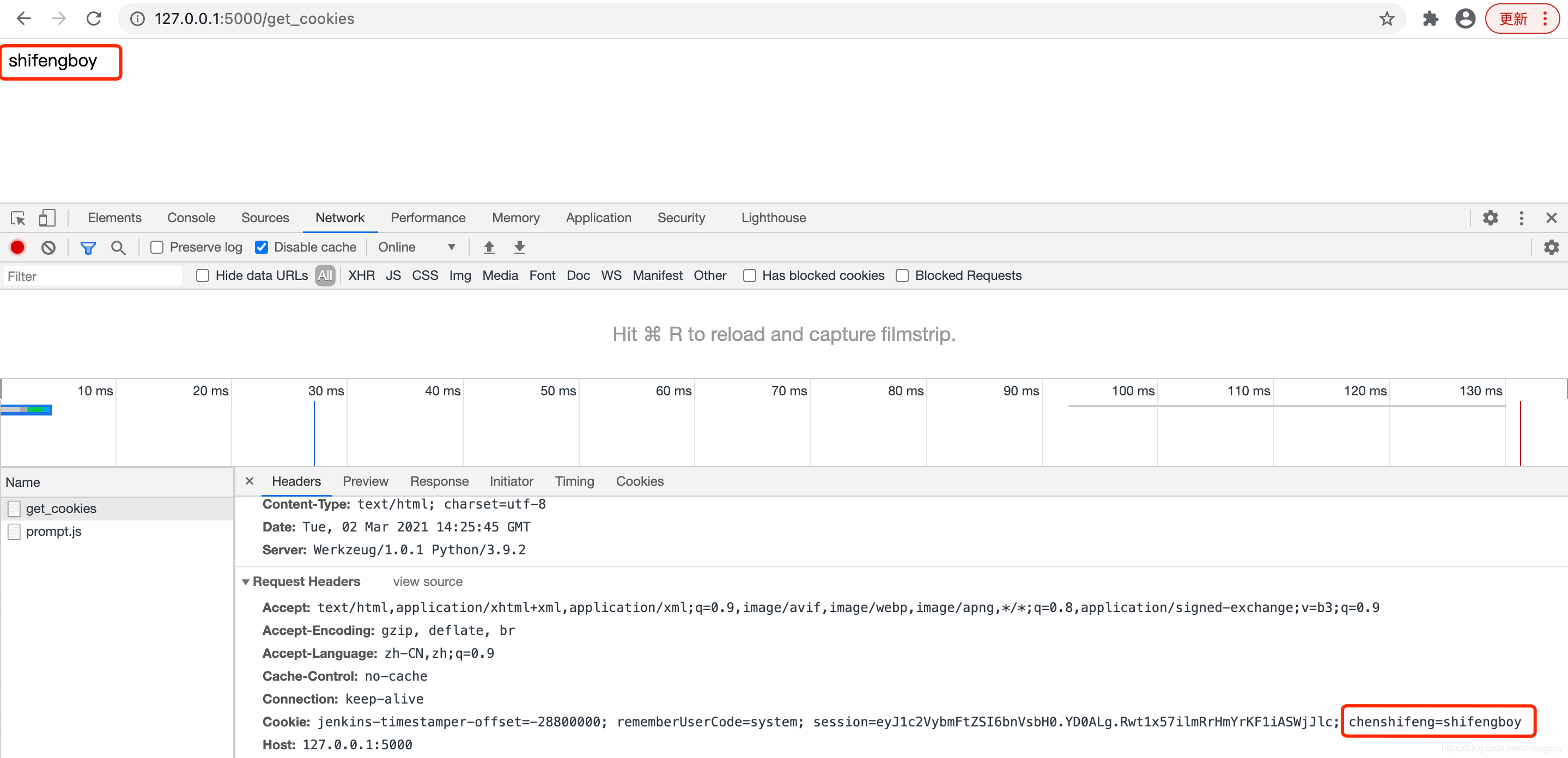Click the DevTools settings gear icon
The width and height of the screenshot is (1568, 758).
[x=1491, y=218]
